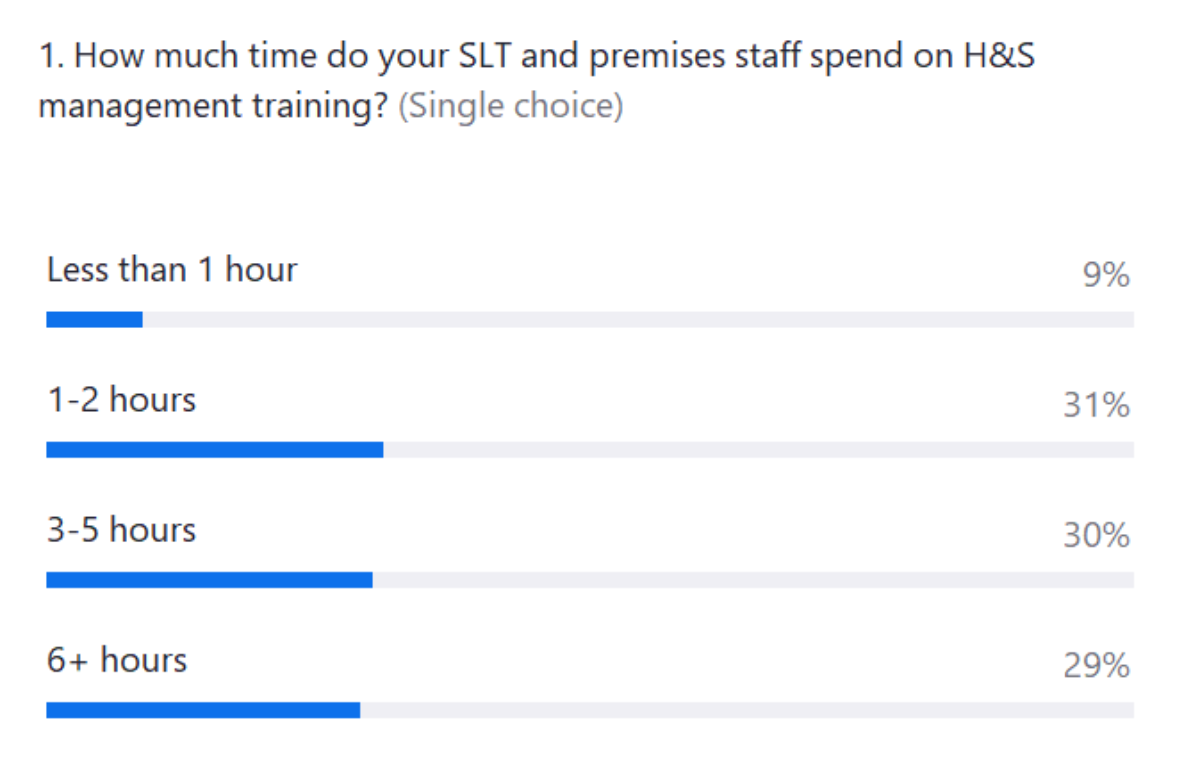Click the 9% result value
This screenshot has width=1200, height=774.
(x=1105, y=275)
